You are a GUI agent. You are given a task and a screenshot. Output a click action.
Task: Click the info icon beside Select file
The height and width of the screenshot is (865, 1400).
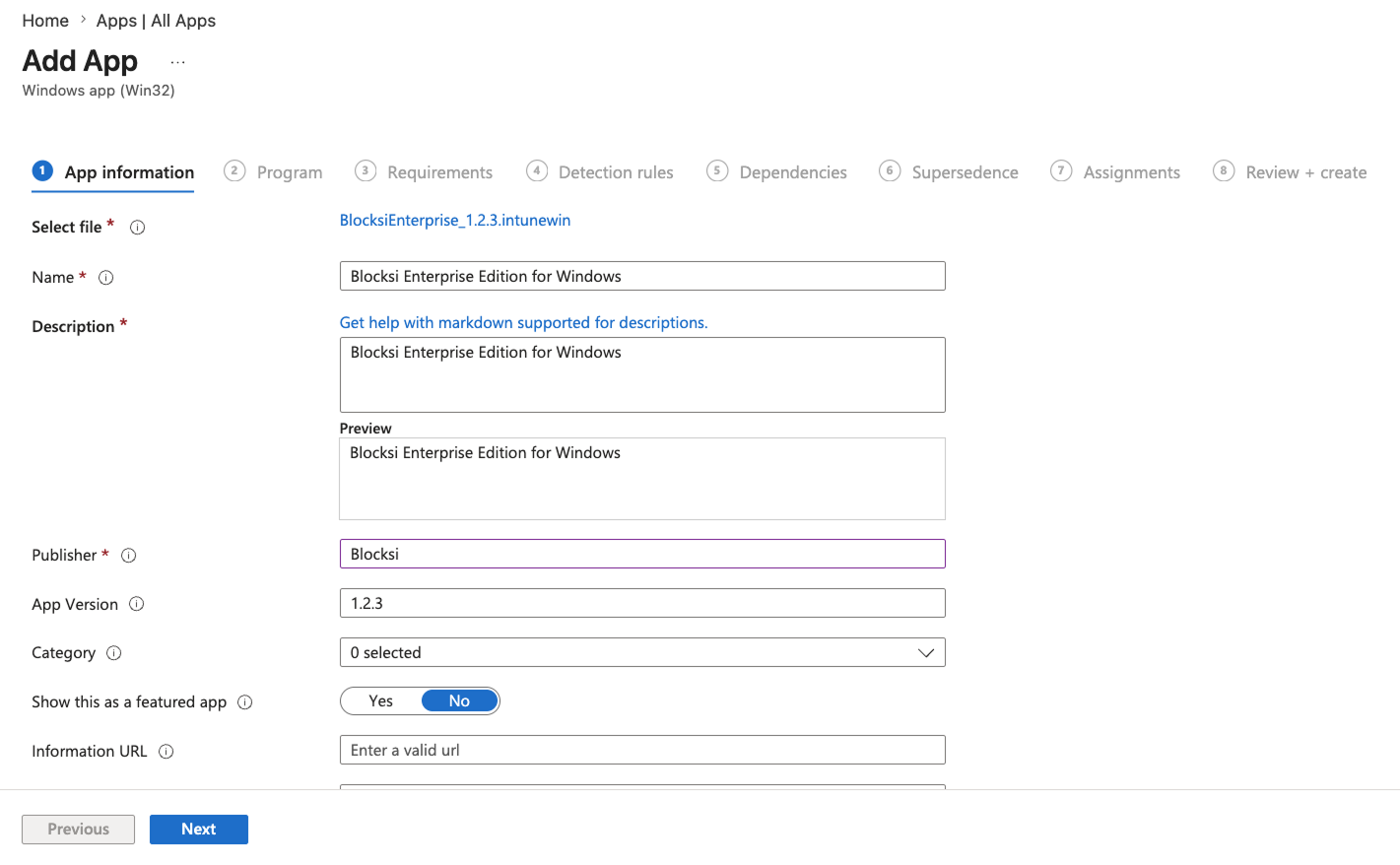click(x=138, y=228)
